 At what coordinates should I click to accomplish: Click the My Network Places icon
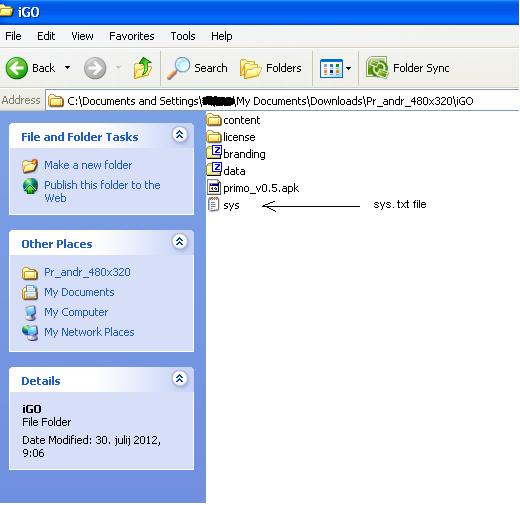tap(30, 333)
